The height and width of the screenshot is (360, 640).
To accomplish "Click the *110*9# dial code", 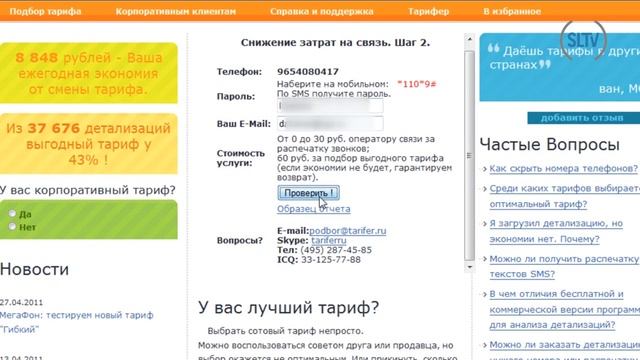I will point(417,84).
